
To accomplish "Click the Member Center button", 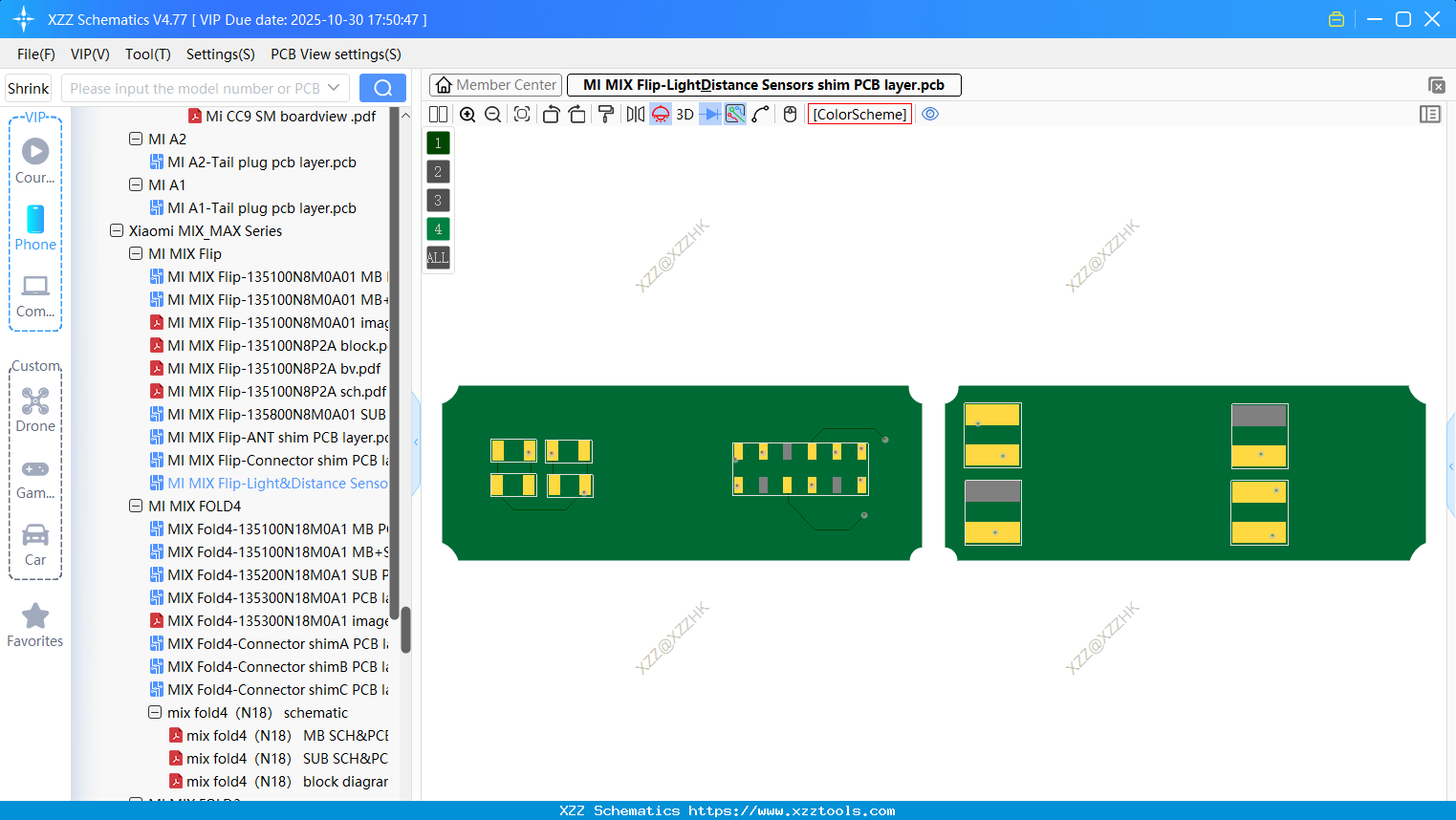I will [495, 84].
